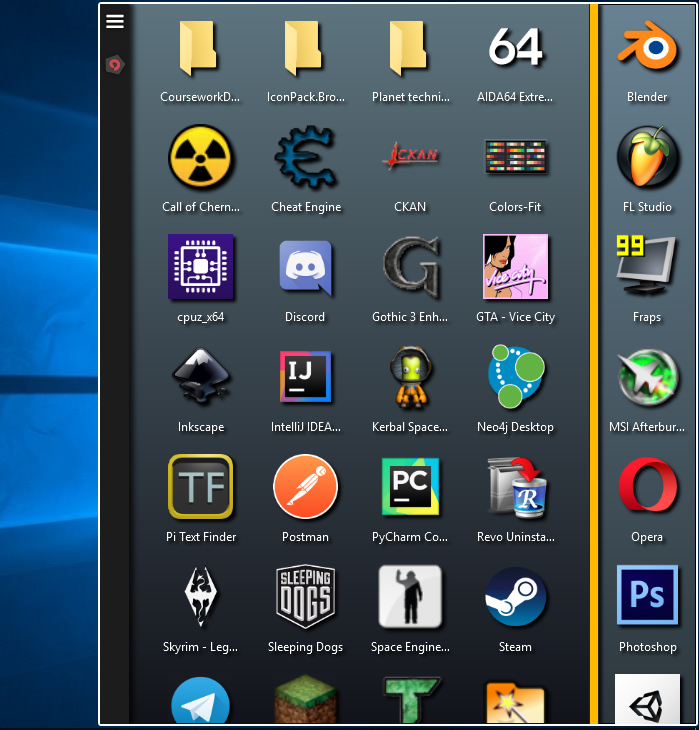699x730 pixels.
Task: Open the wand folder icon
Action: (515, 703)
